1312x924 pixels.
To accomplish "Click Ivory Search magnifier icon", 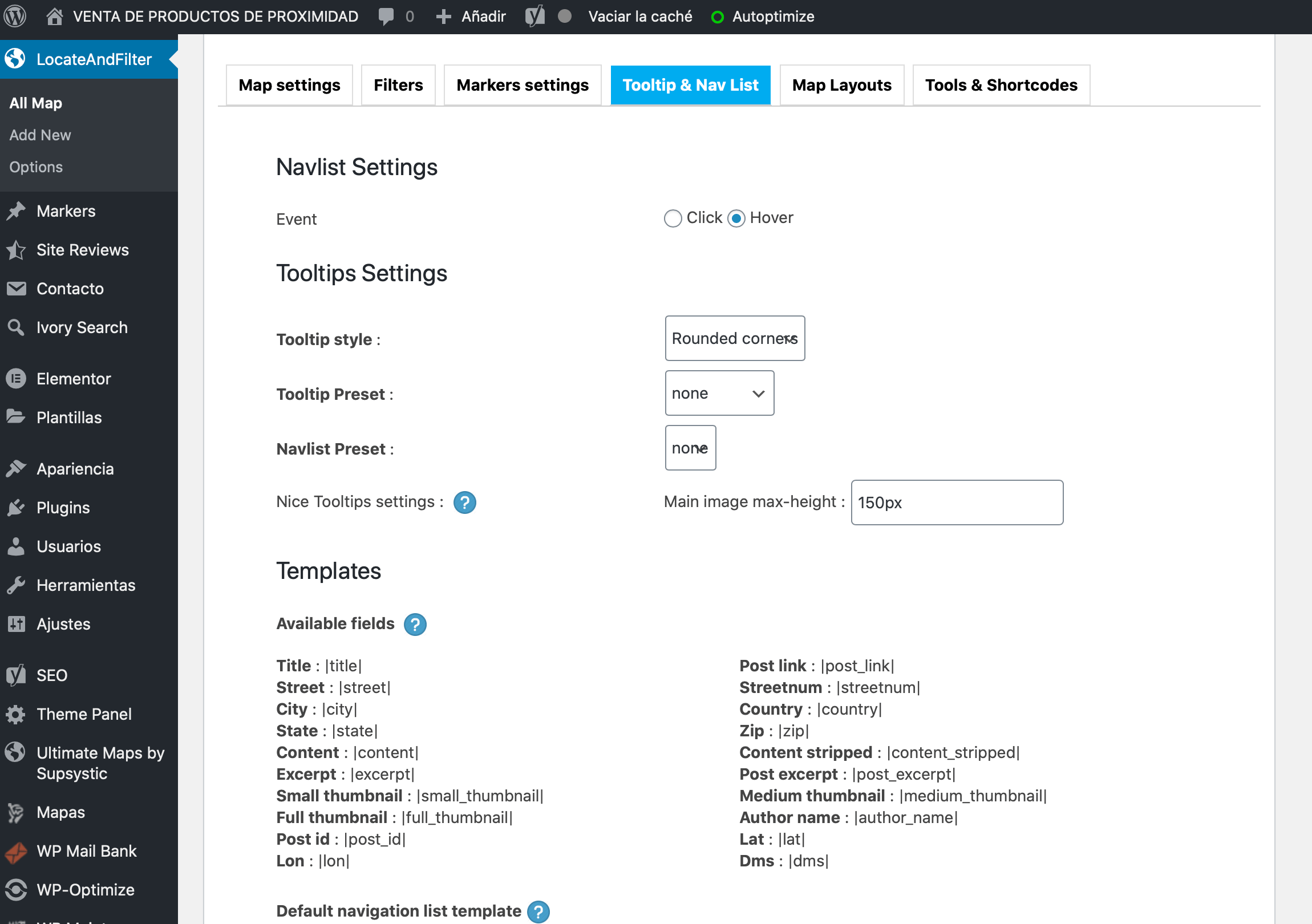I will point(16,327).
